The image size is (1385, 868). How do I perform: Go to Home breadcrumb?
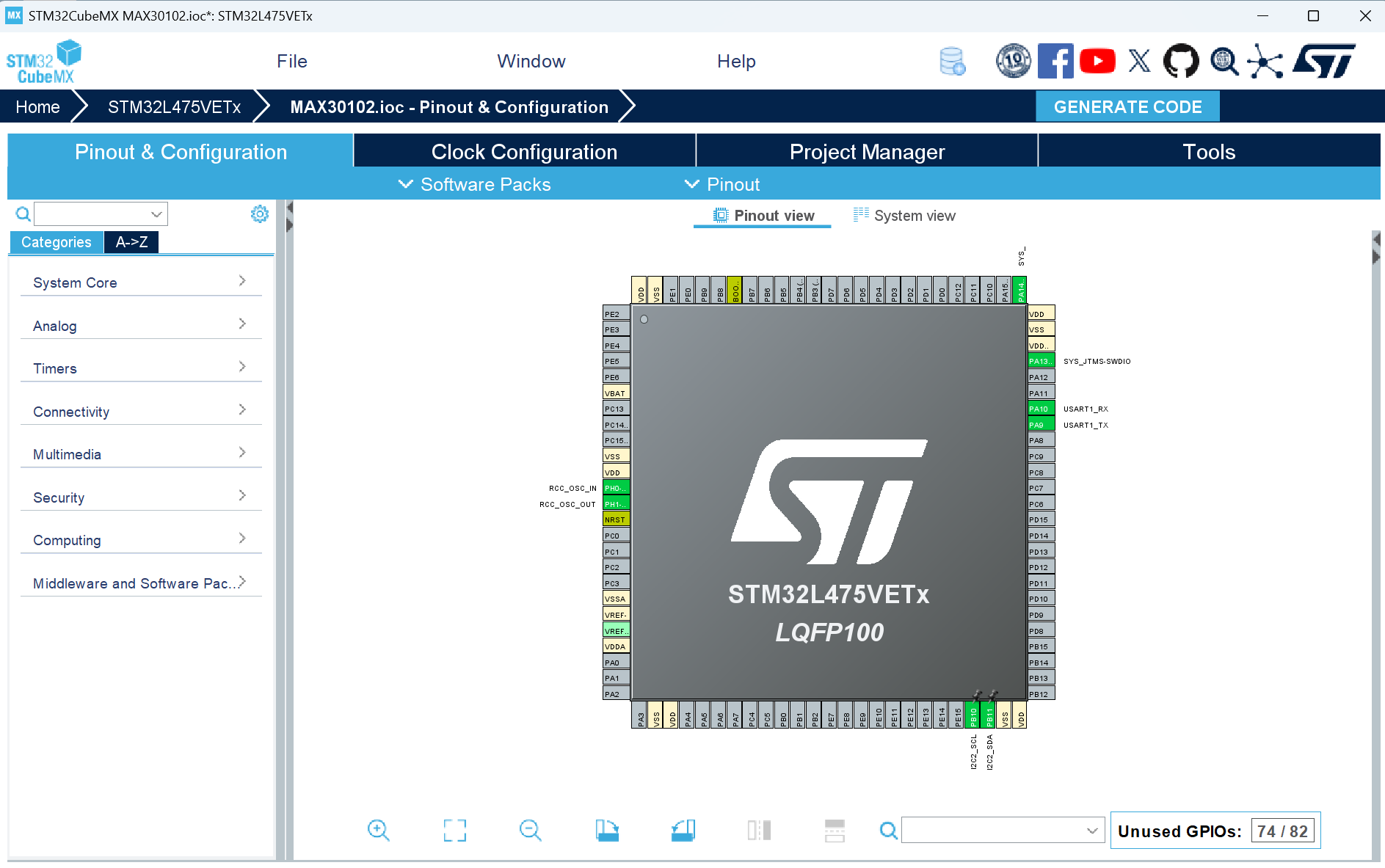tap(38, 107)
